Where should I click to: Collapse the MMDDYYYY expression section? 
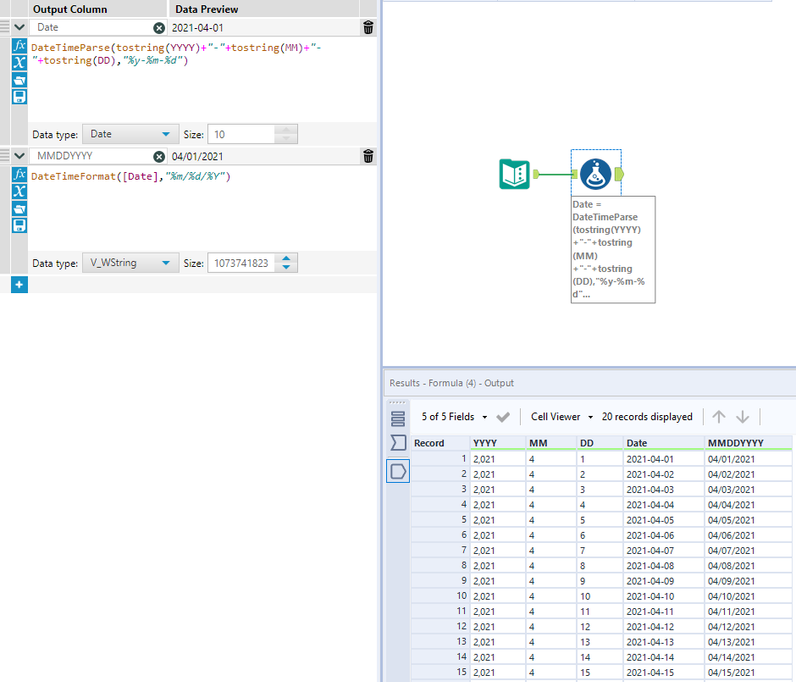(x=19, y=156)
